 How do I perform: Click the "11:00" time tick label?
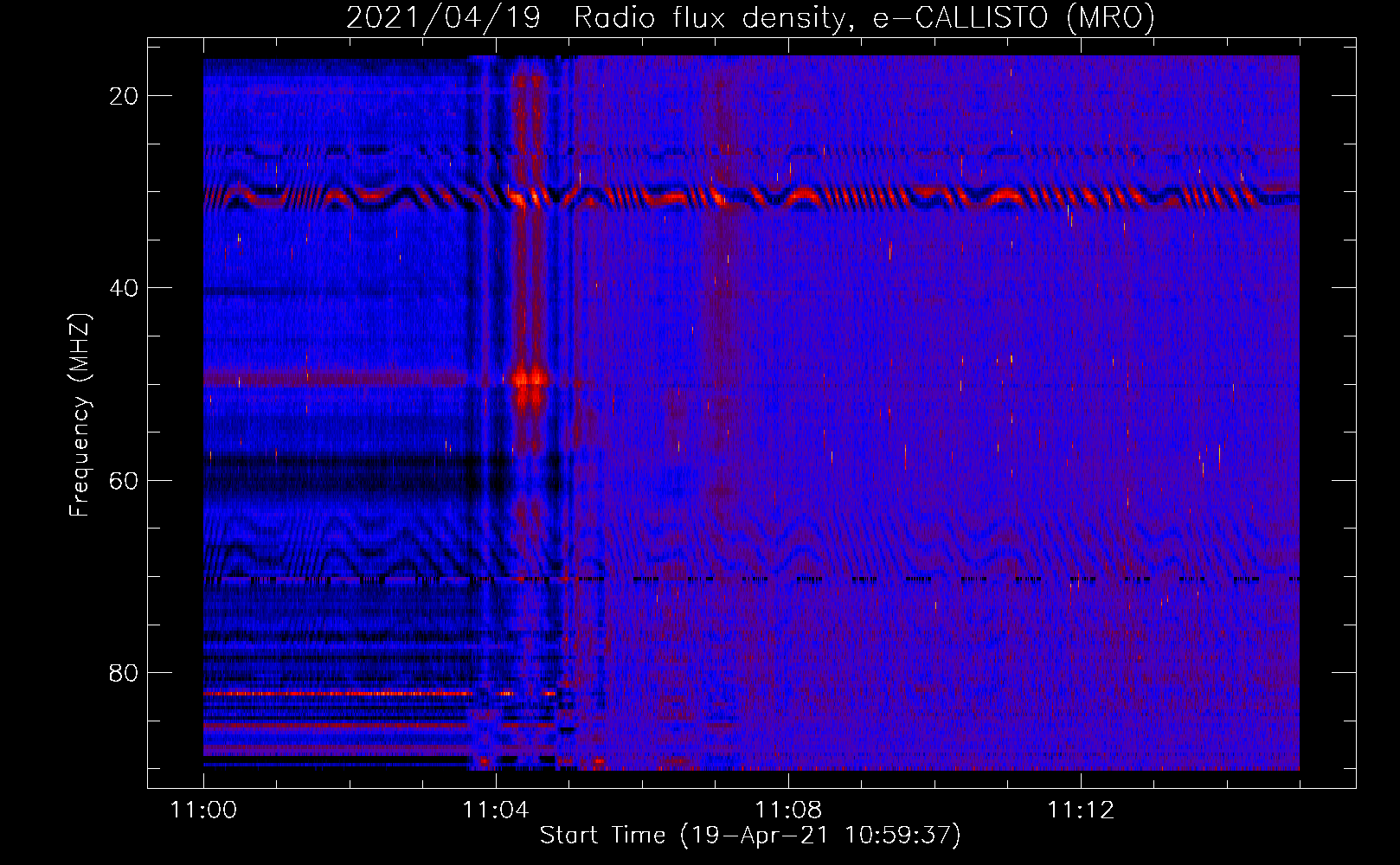pos(204,811)
